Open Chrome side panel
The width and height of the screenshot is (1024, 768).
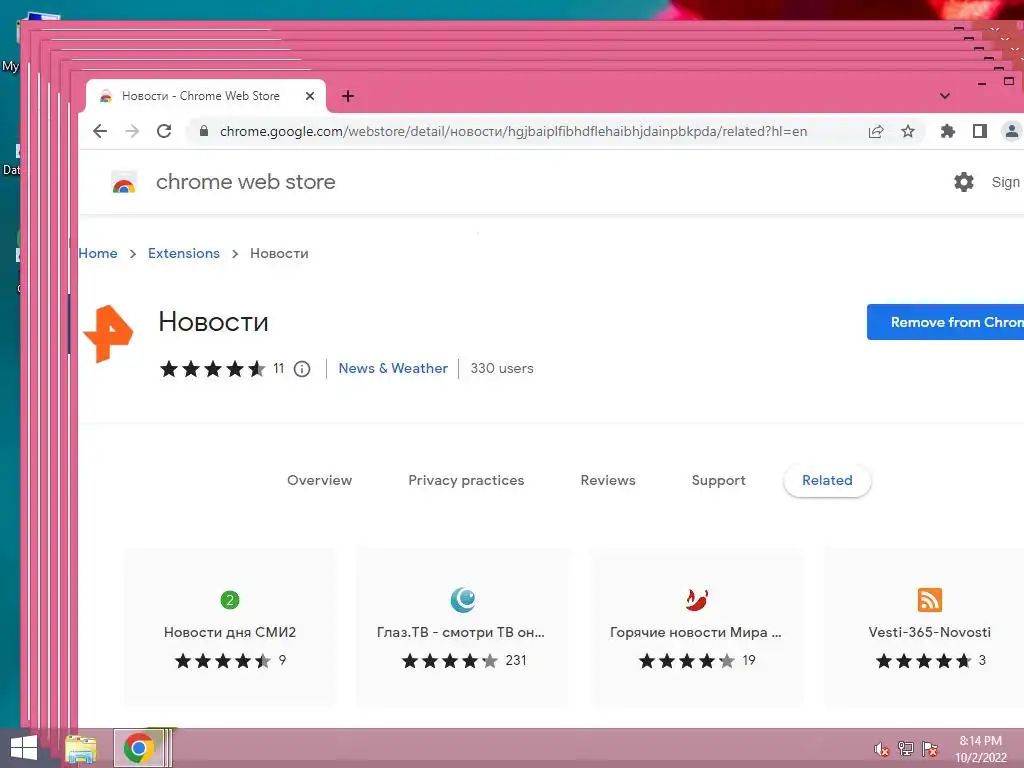tap(980, 131)
